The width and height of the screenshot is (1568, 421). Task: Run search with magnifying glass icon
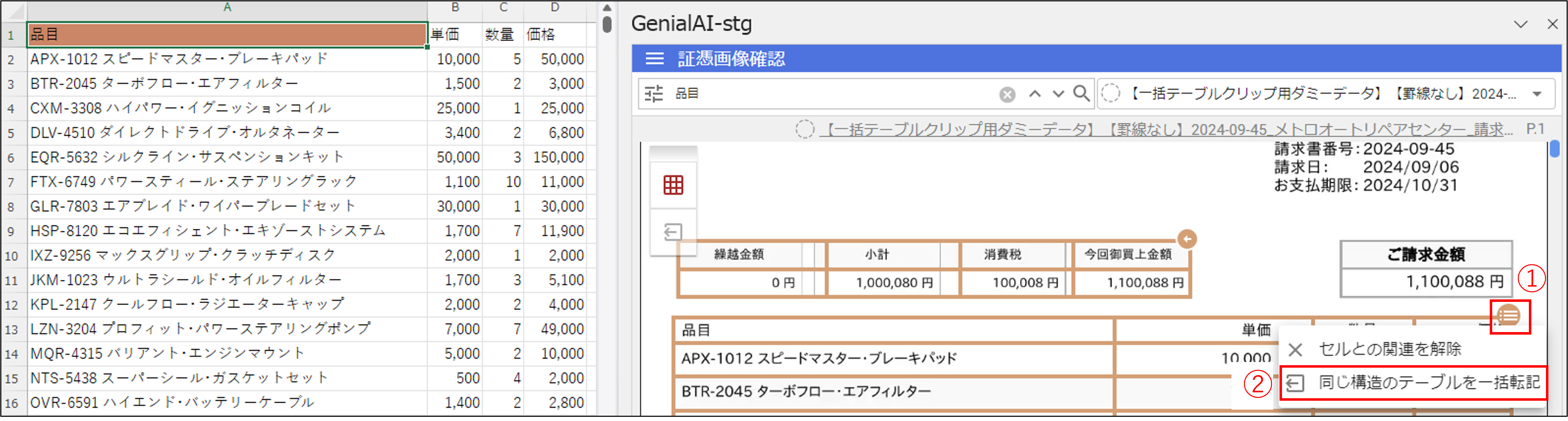[x=1082, y=94]
